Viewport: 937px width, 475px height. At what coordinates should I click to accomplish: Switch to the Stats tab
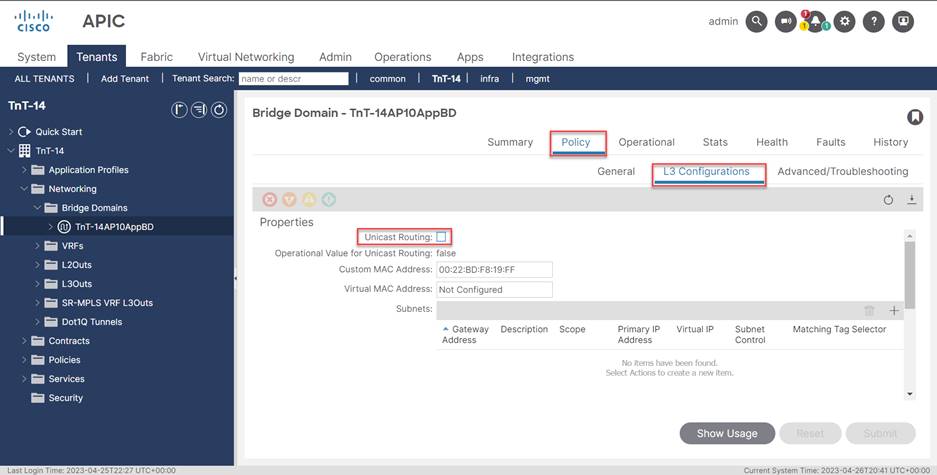(x=715, y=142)
